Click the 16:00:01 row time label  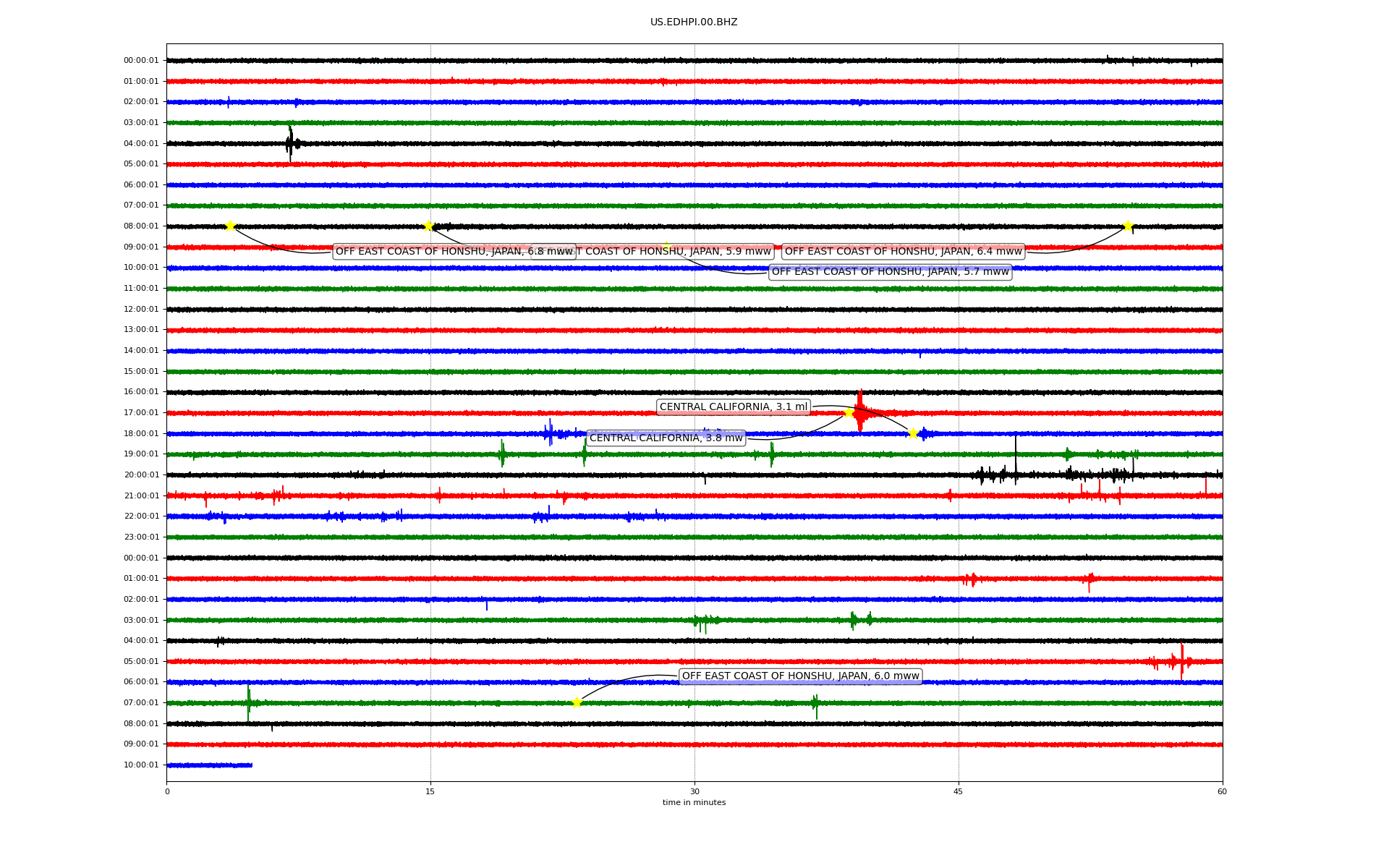[x=141, y=392]
